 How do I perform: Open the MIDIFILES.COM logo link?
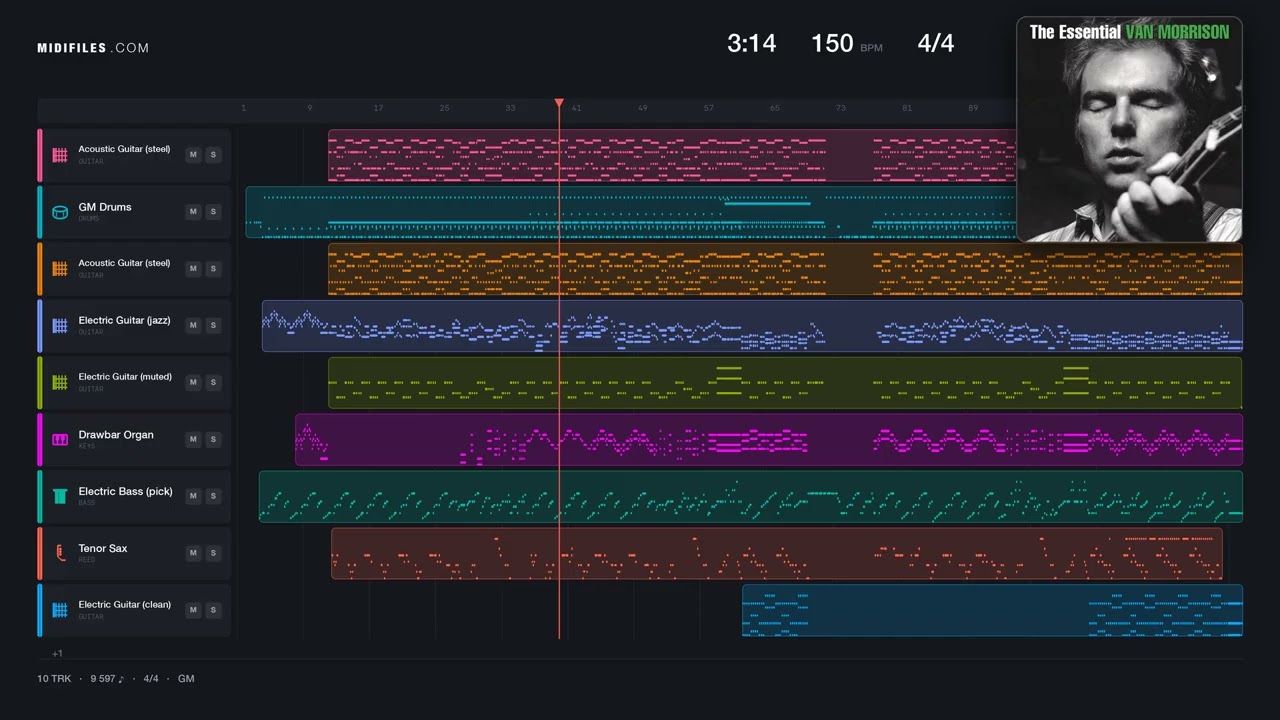coord(93,48)
